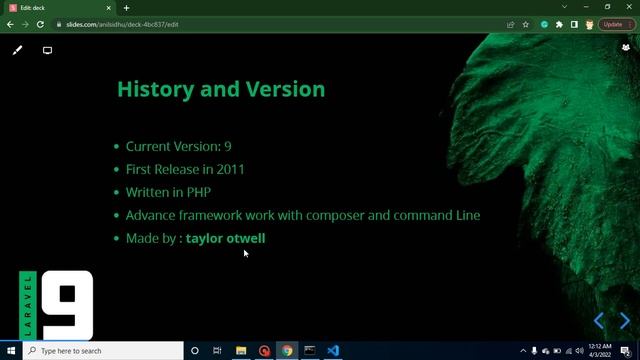Open the Windows Start menu
The width and height of the screenshot is (640, 360).
point(11,351)
